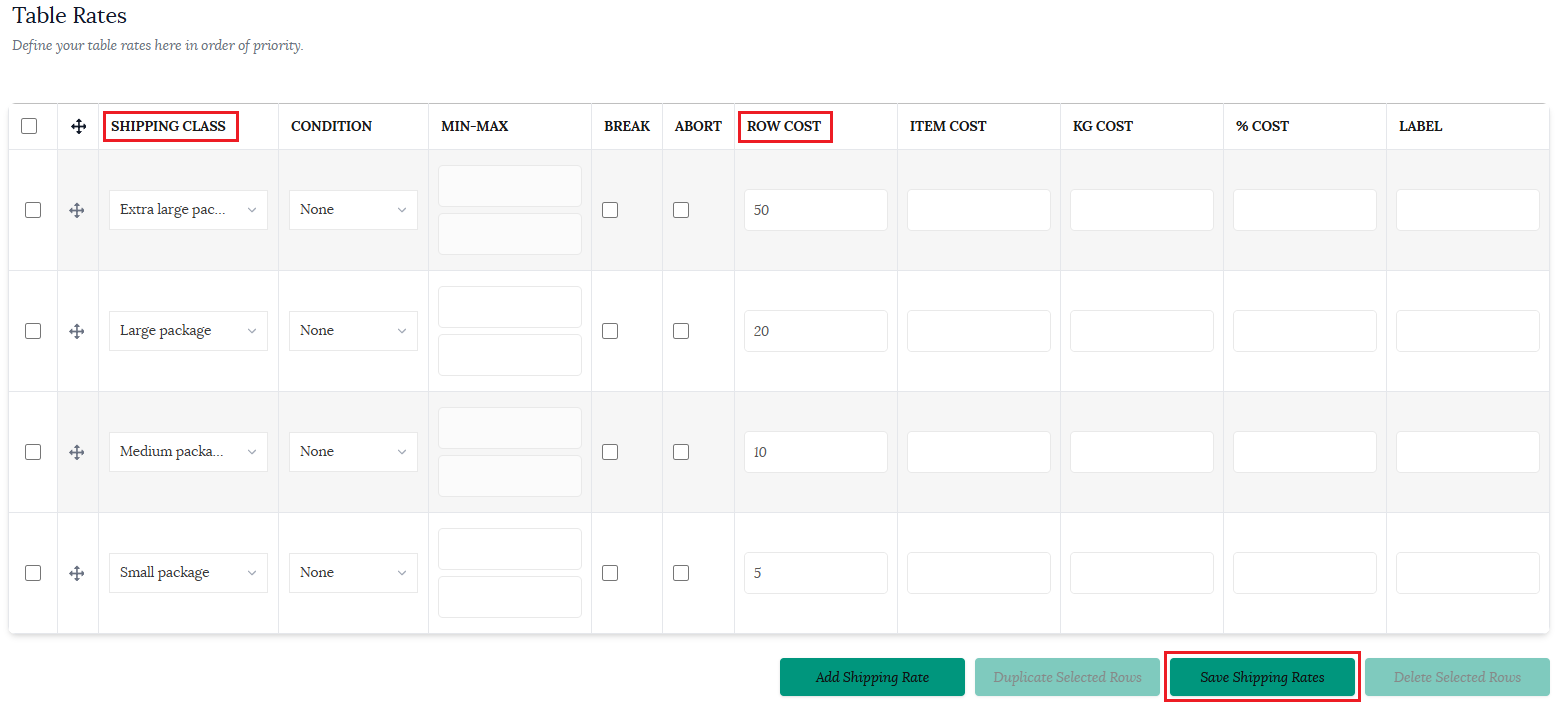Screen dimensions: 1564x706
Task: Click the move icon in the table header
Action: point(78,127)
